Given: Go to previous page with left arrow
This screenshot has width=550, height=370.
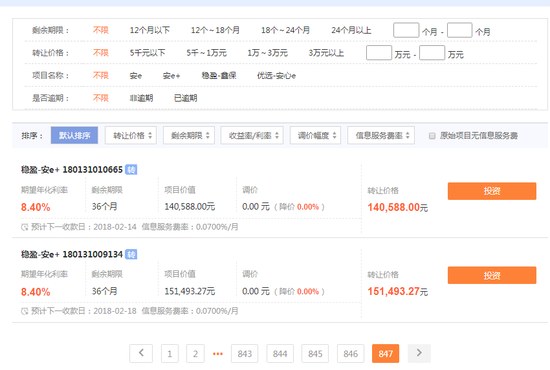Looking at the screenshot, I should coord(141,353).
